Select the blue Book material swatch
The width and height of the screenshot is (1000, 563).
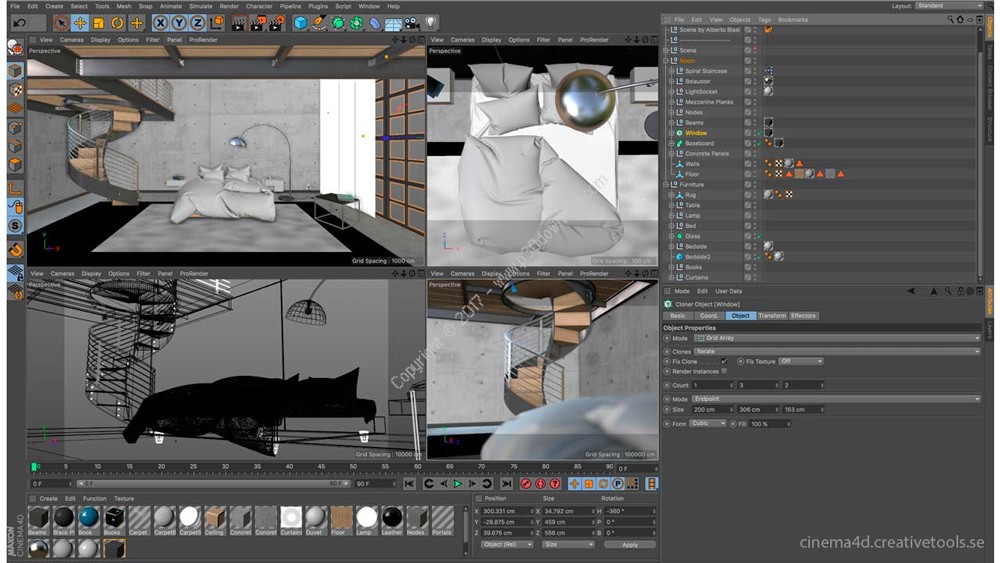(88, 517)
